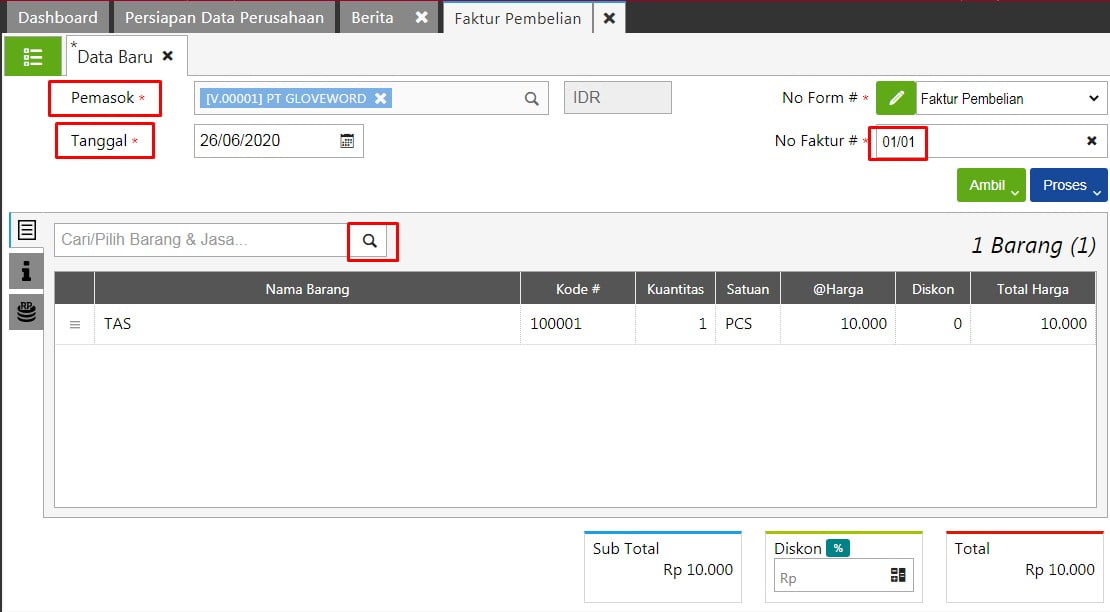Image resolution: width=1110 pixels, height=612 pixels.
Task: Select the discount 0 cell
Action: [x=932, y=324]
